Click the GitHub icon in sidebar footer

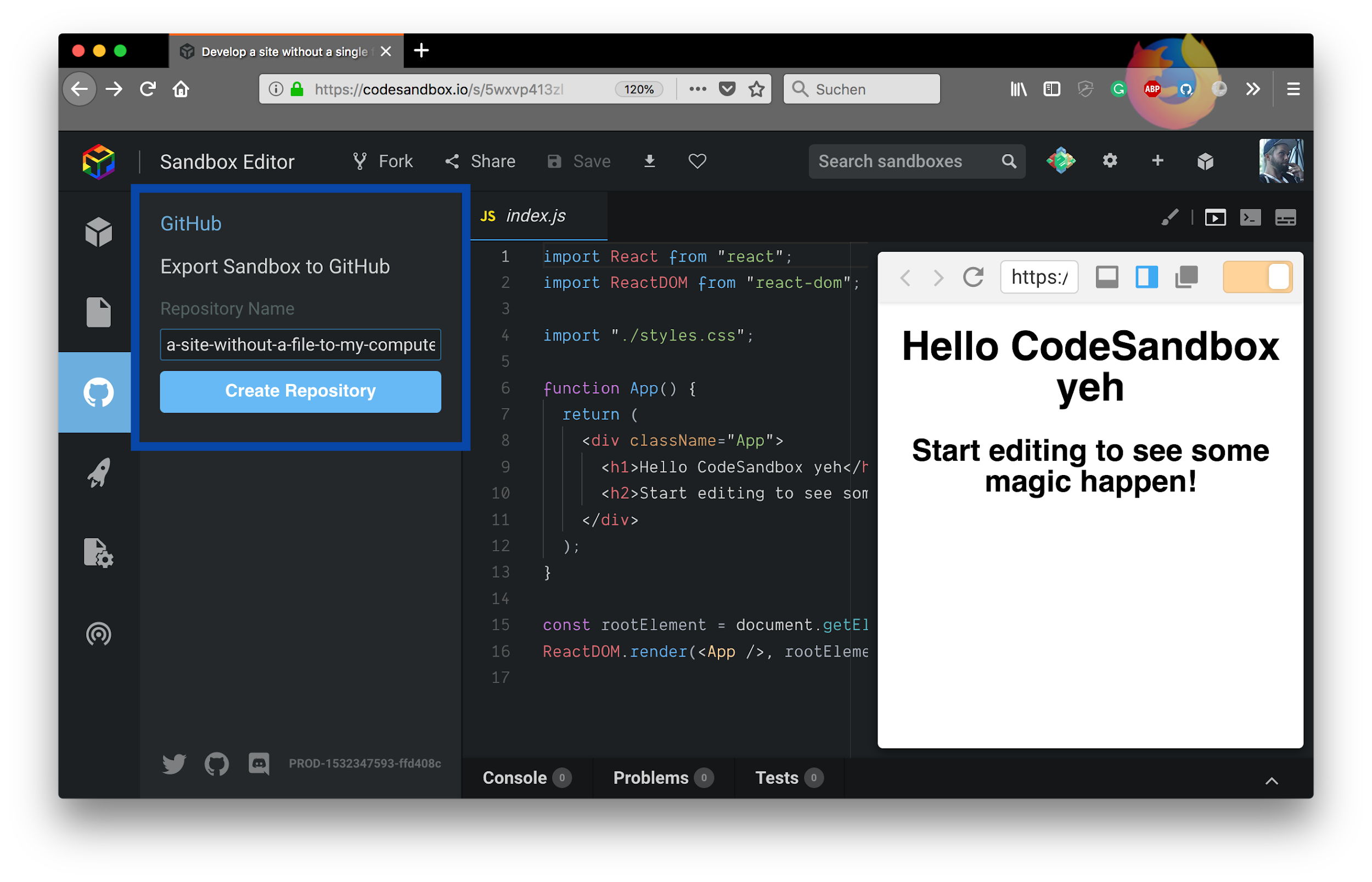coord(217,764)
